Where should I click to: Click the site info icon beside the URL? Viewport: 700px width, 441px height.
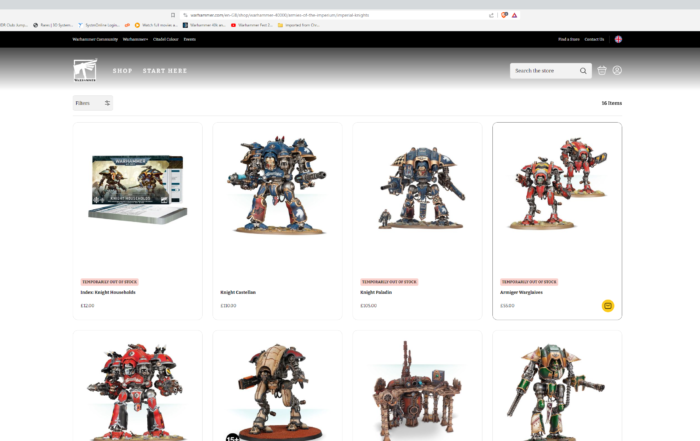tap(185, 15)
